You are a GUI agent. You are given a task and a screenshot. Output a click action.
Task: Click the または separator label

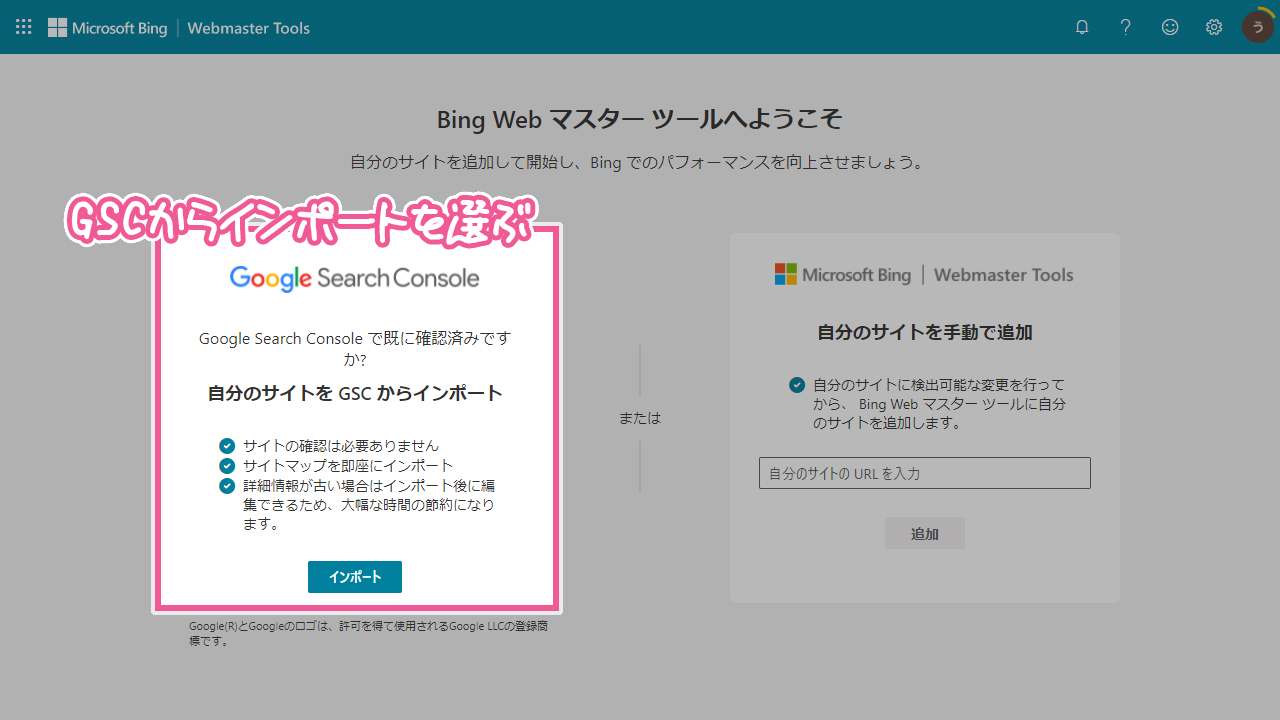point(640,418)
